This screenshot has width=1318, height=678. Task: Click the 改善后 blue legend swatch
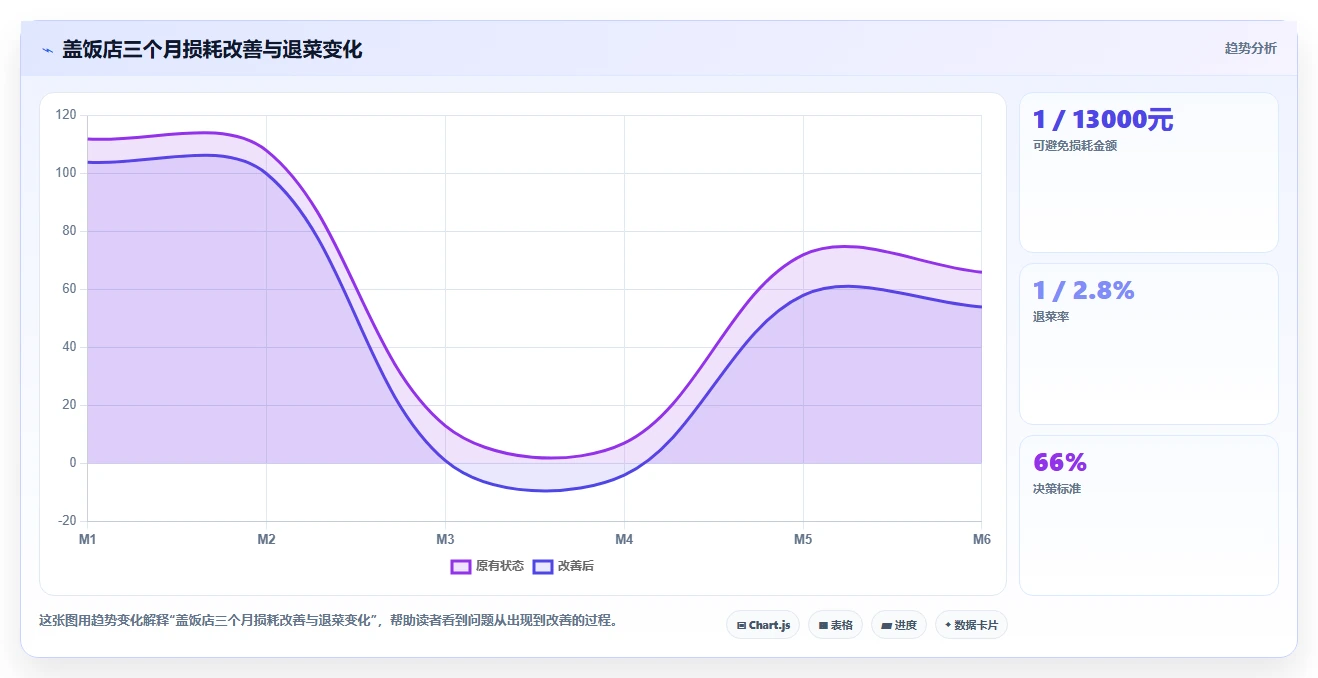tap(542, 566)
